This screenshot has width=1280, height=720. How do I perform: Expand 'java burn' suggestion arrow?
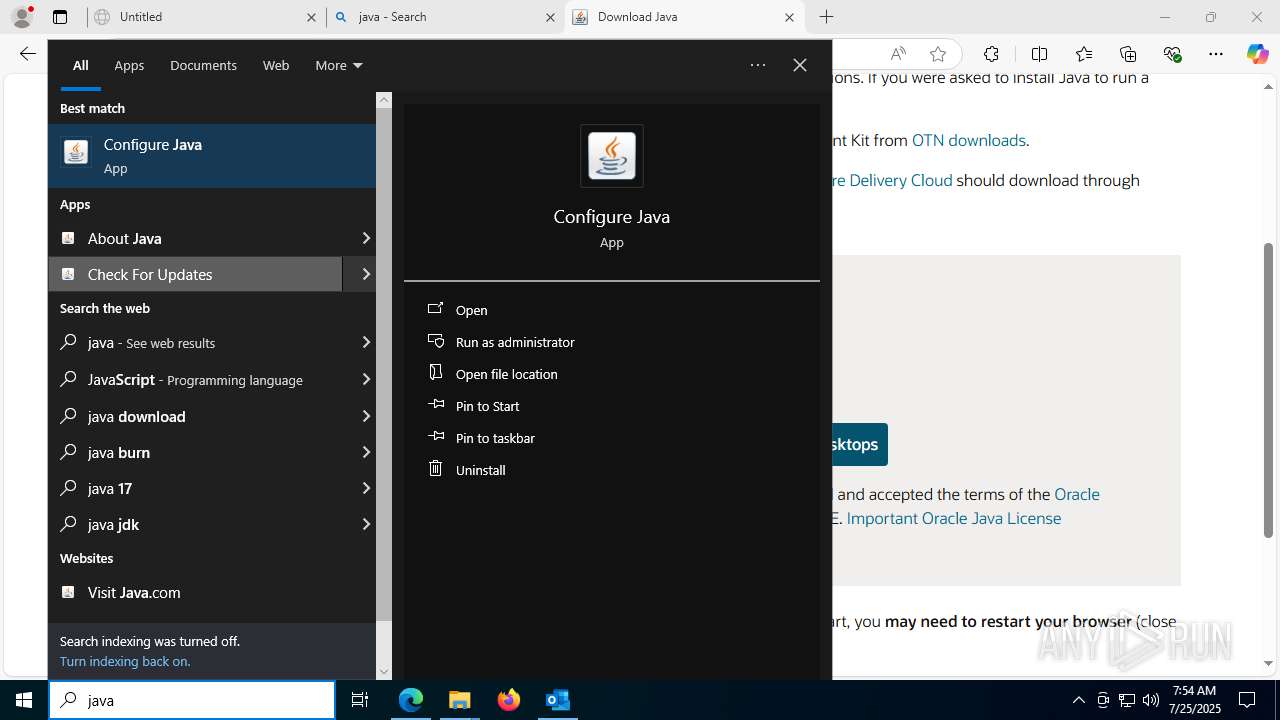(x=365, y=452)
